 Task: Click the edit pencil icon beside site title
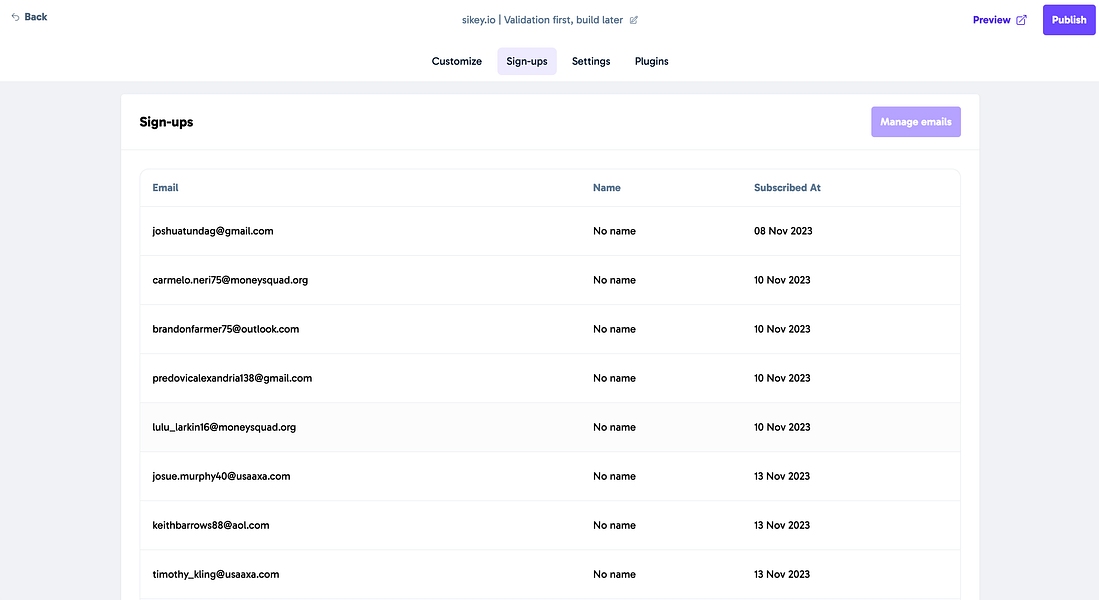(634, 20)
